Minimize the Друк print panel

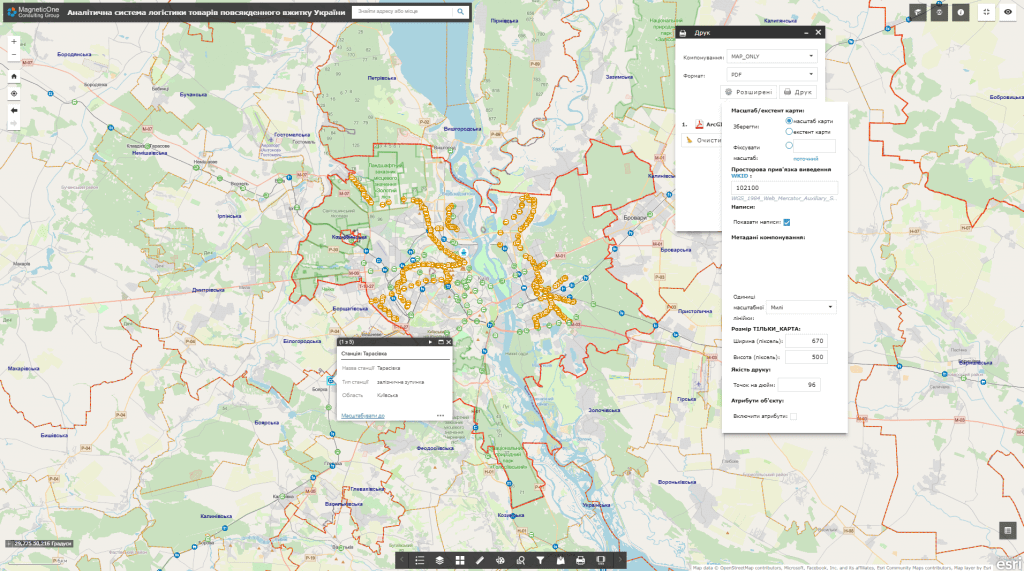tap(807, 32)
